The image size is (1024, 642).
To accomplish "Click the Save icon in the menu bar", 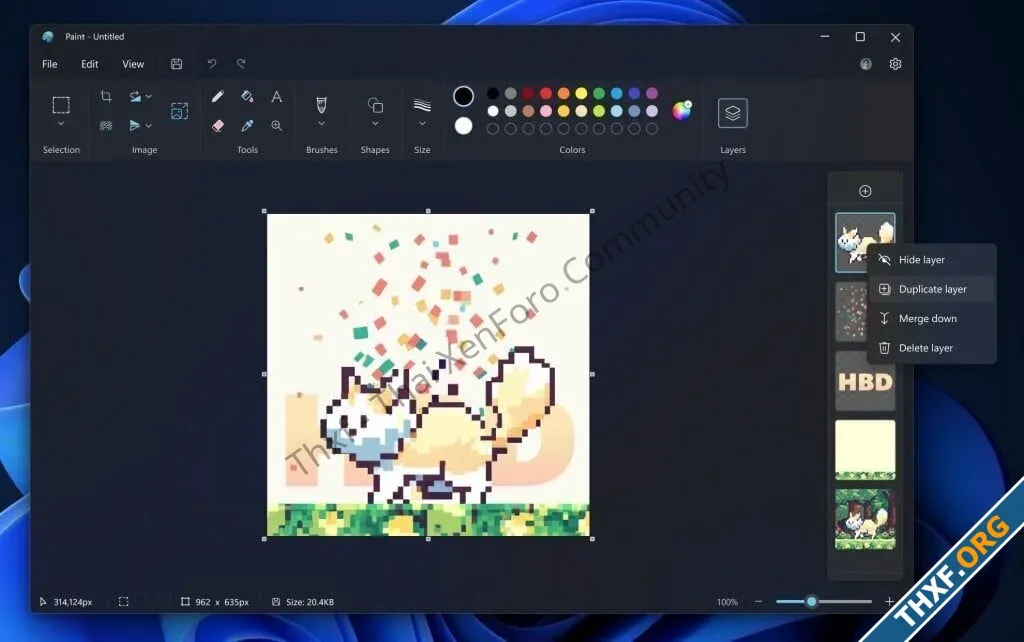I will [176, 64].
